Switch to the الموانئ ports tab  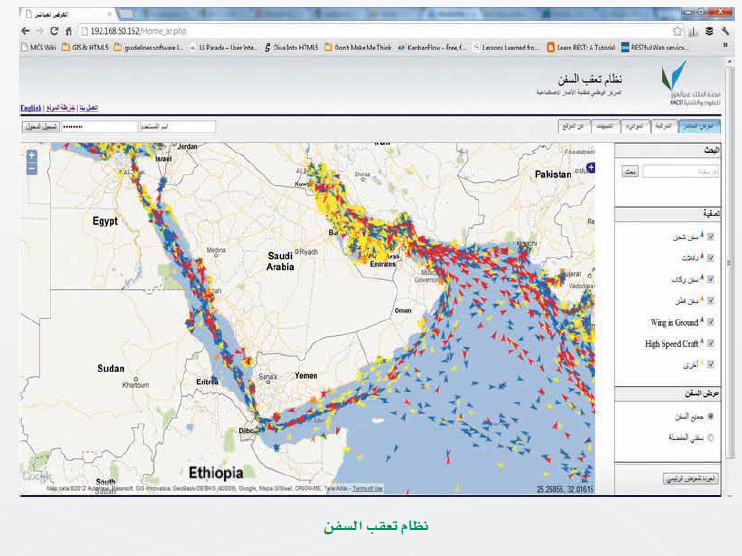click(x=635, y=126)
